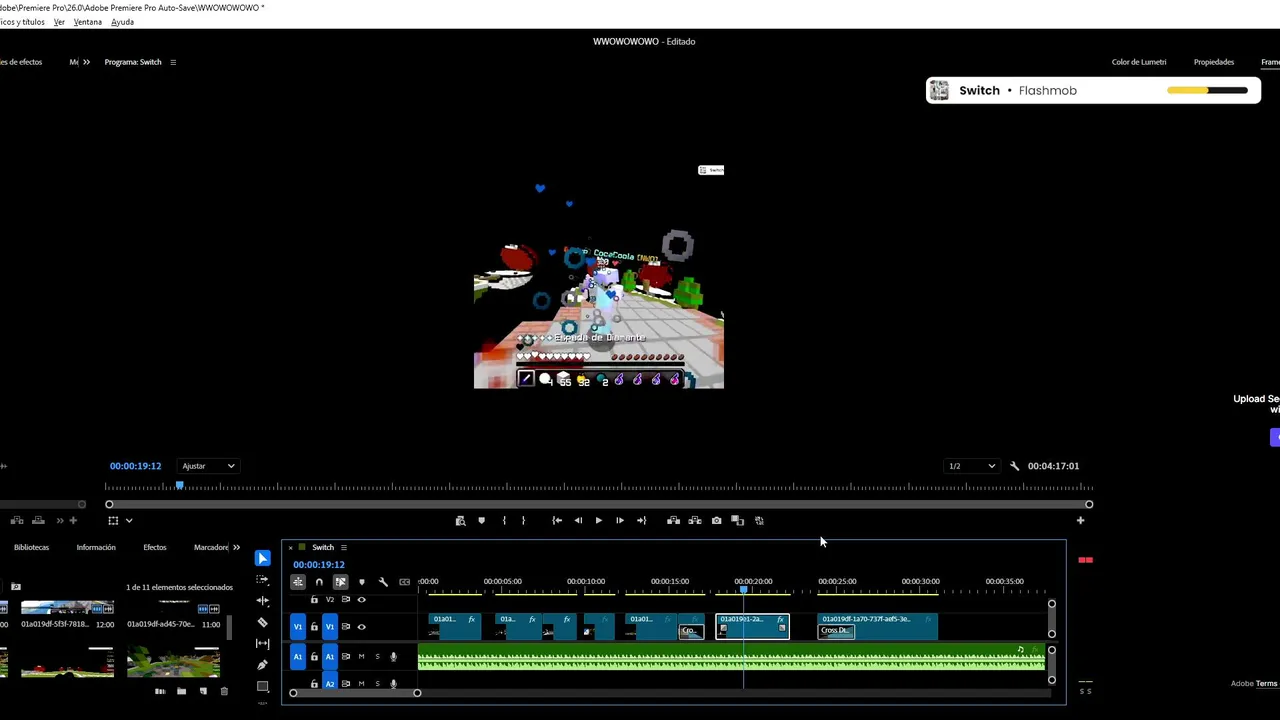
Task: Switch to the Bibliotecas tab
Action: tap(31, 548)
